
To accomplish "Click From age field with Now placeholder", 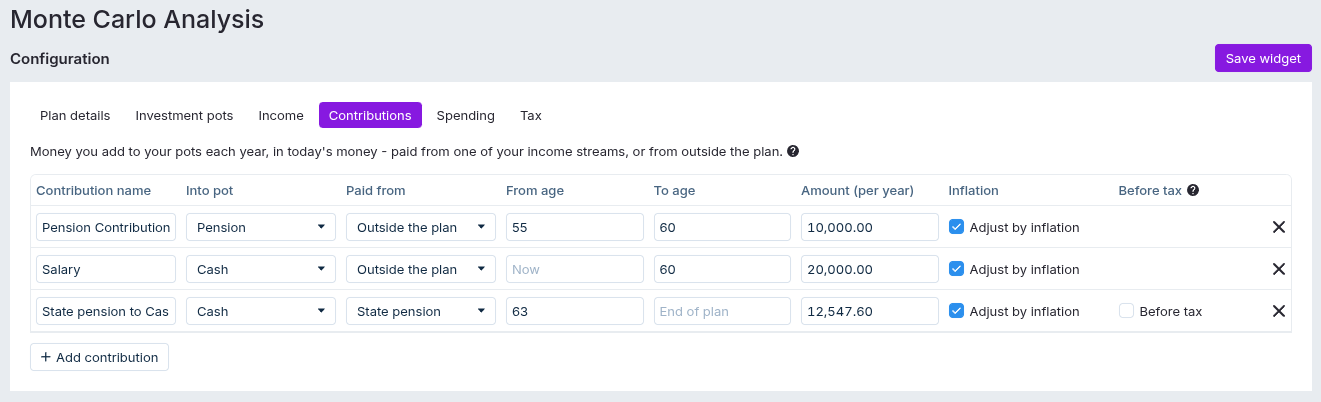I will coord(575,269).
